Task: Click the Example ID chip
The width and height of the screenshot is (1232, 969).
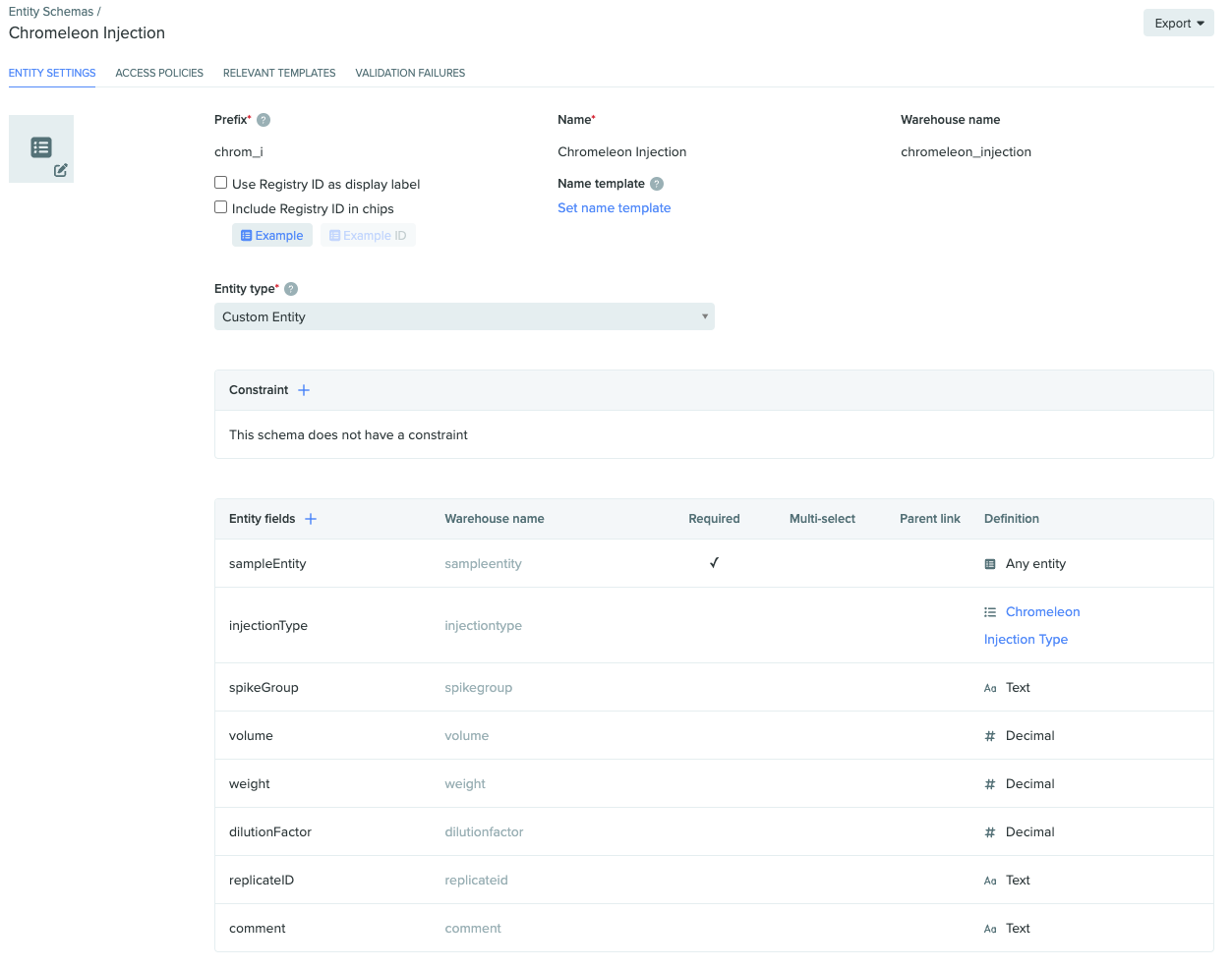Action: [368, 236]
